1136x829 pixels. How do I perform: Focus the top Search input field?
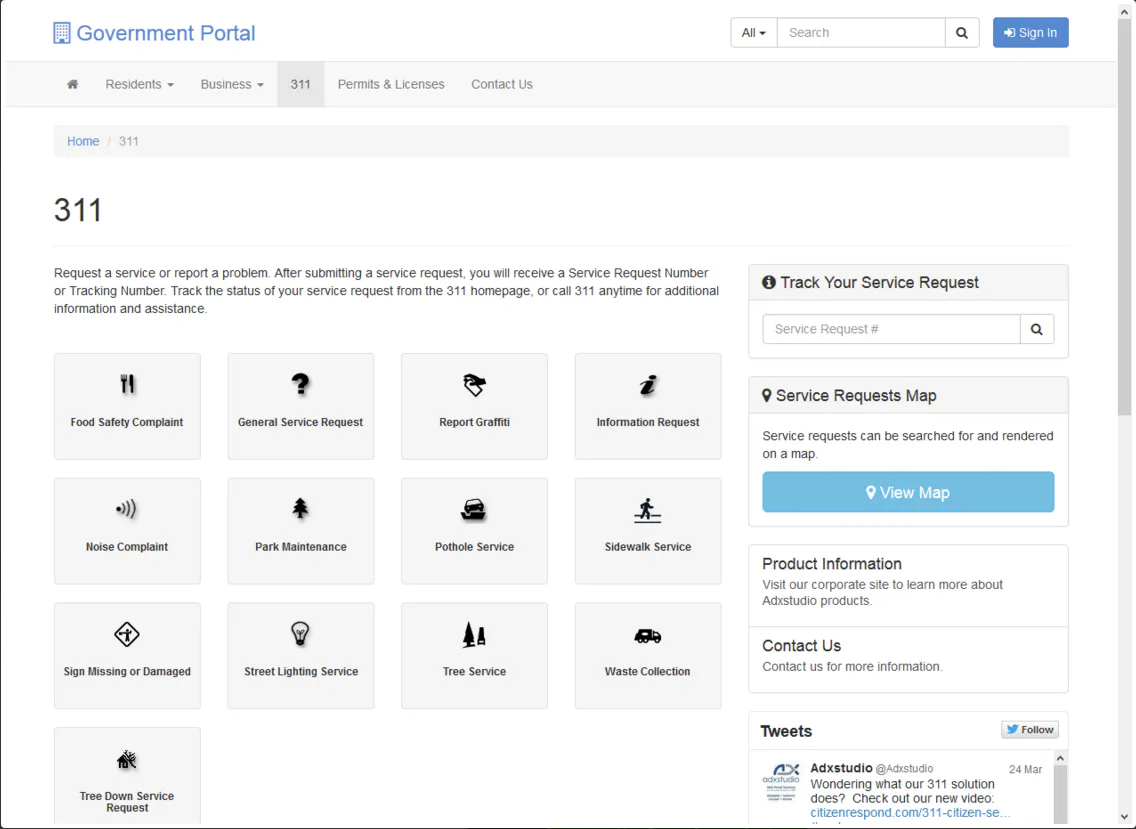861,33
